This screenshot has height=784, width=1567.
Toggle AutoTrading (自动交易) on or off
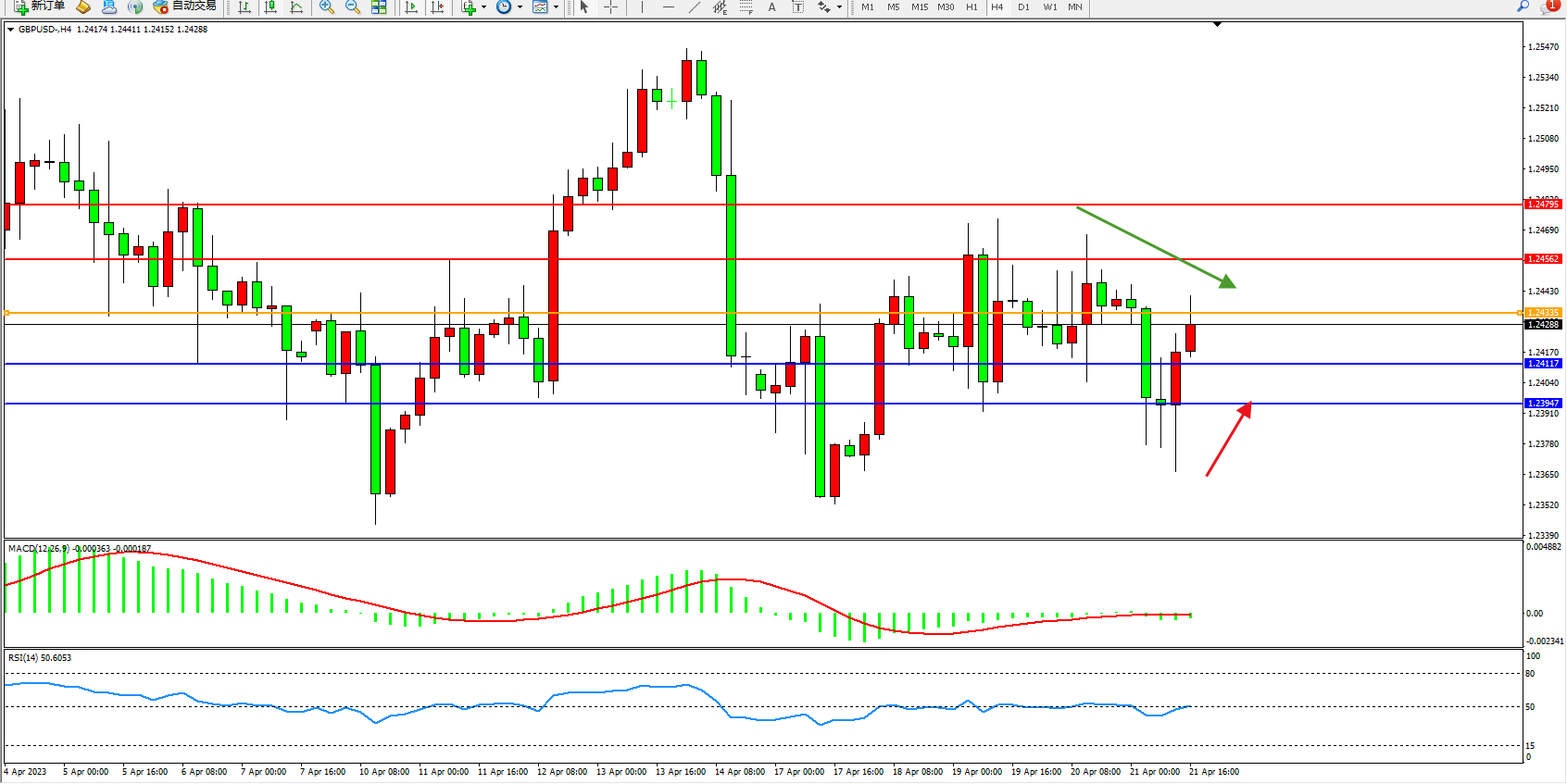184,6
